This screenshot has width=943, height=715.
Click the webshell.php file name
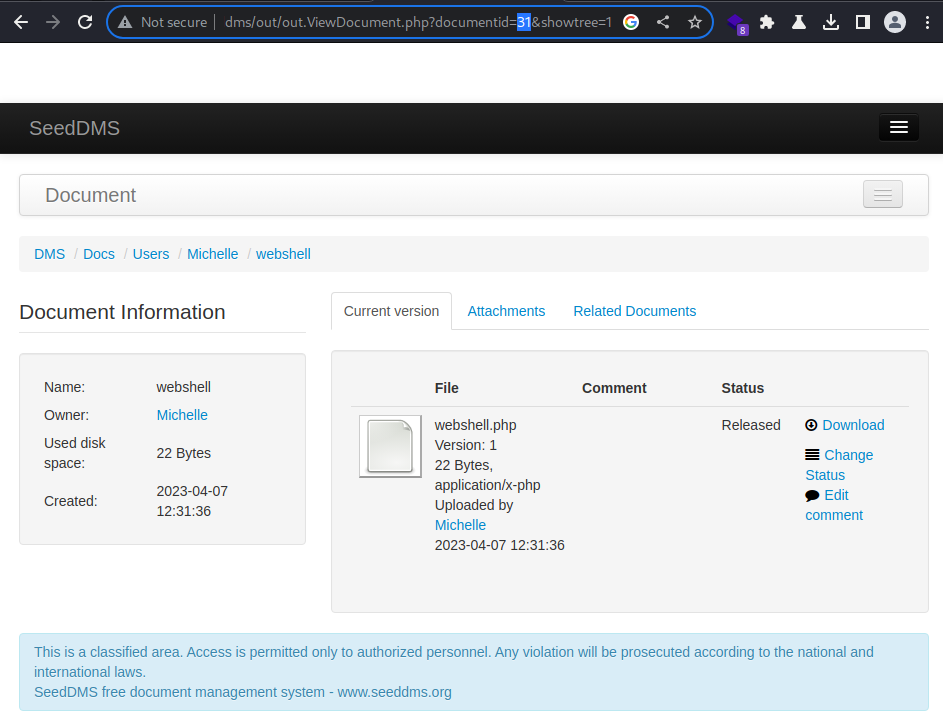476,425
